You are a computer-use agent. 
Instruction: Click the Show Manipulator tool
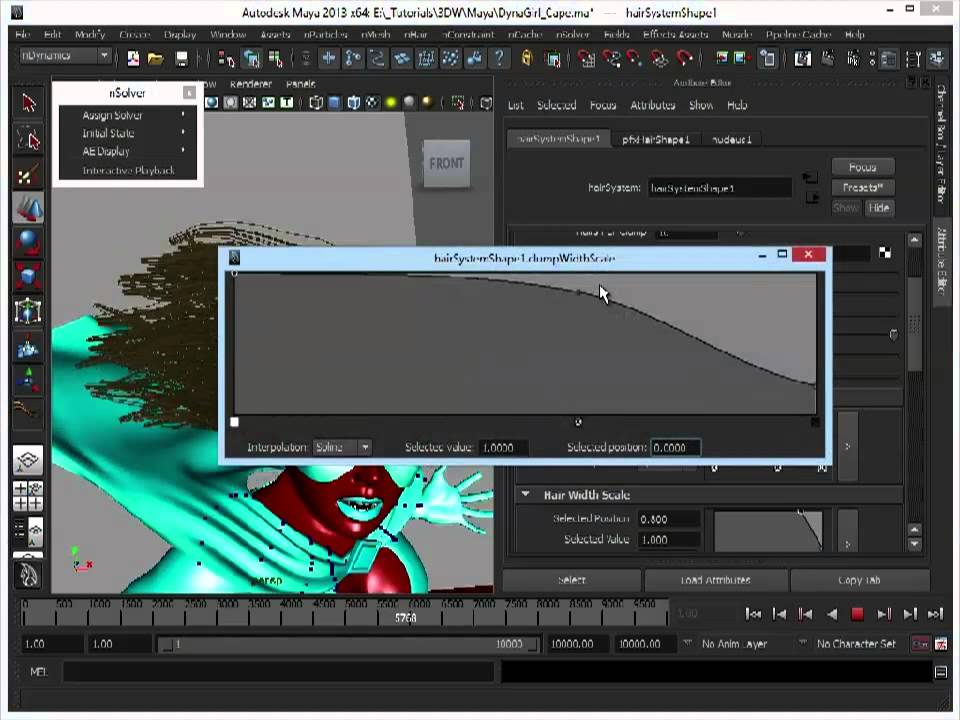pos(28,380)
